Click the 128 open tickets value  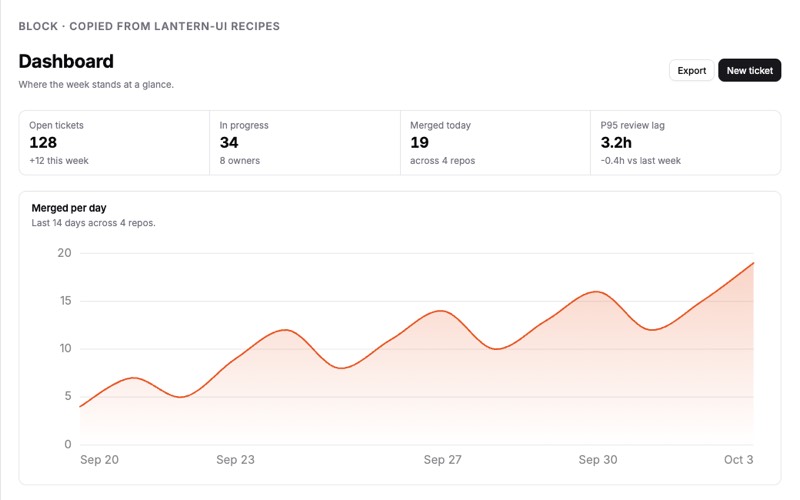pos(43,142)
